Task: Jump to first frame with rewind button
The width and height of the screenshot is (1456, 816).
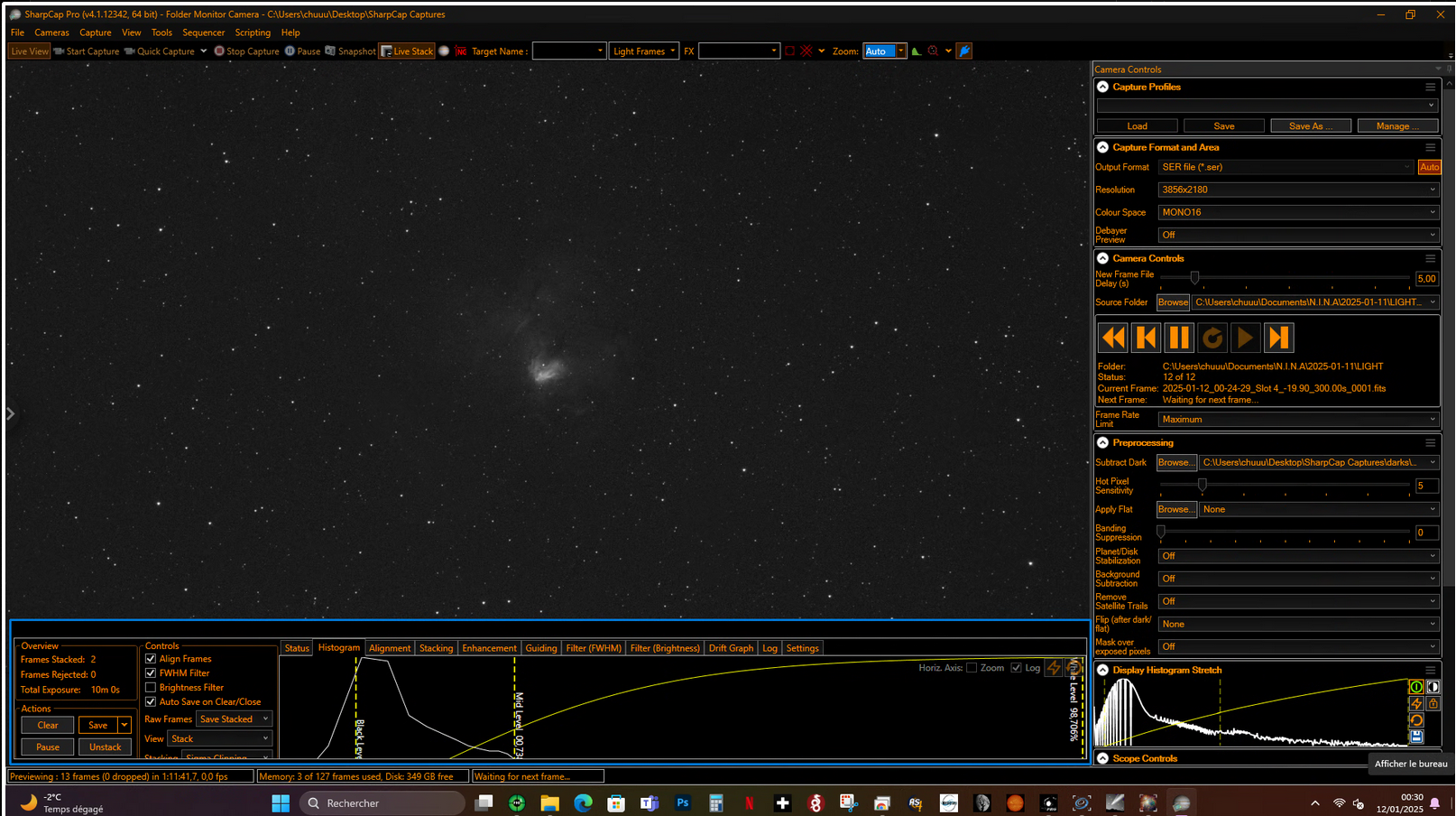Action: [1113, 338]
